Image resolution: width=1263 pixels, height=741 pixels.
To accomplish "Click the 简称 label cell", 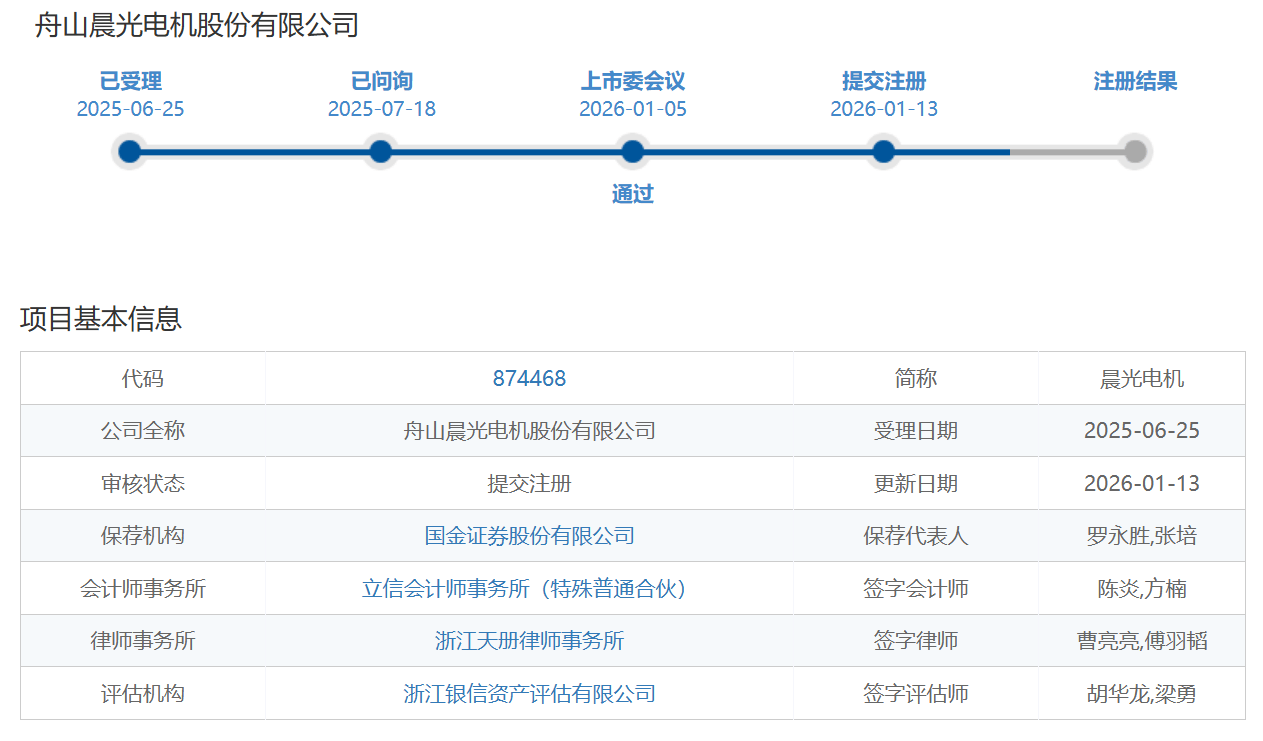I will pos(916,379).
